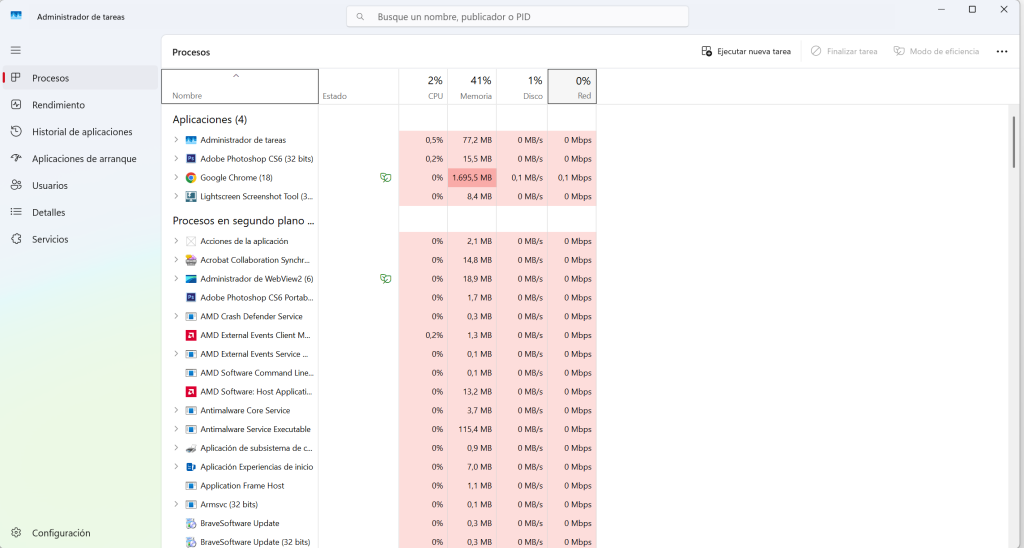Click Chrome efficiency mode leaf icon
Viewport: 1024px width, 548px height.
[385, 178]
